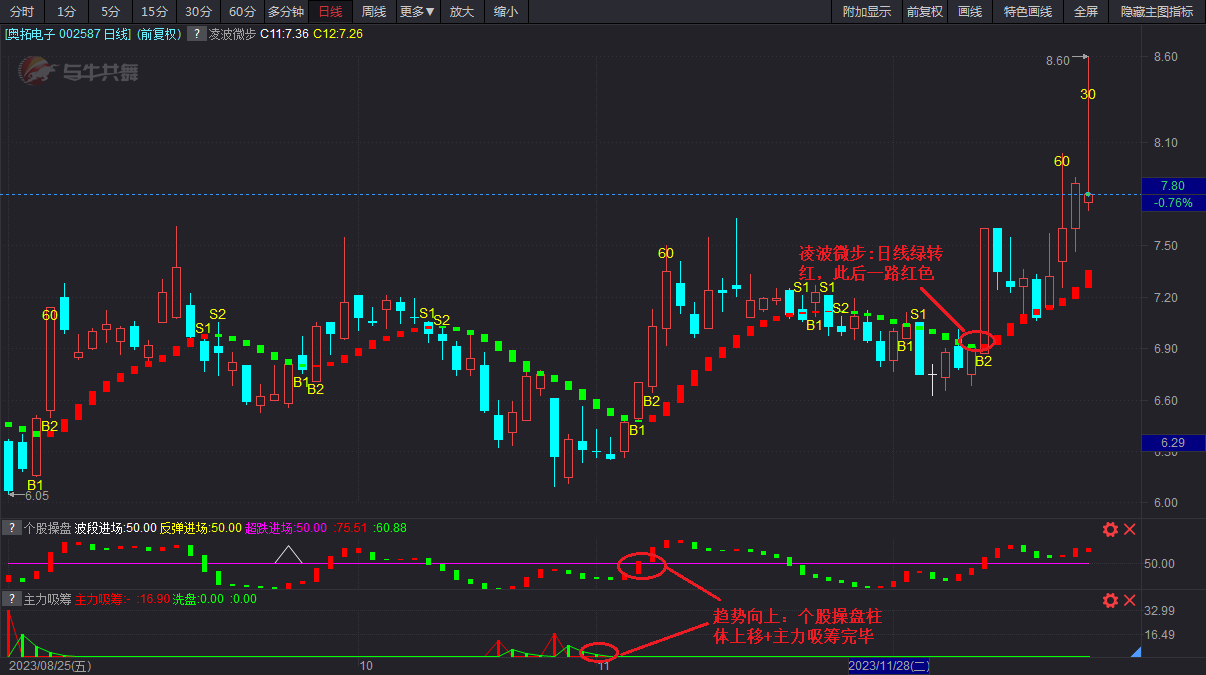Toggle 前复权 price adjustment mode
The height and width of the screenshot is (675, 1206).
tap(924, 12)
